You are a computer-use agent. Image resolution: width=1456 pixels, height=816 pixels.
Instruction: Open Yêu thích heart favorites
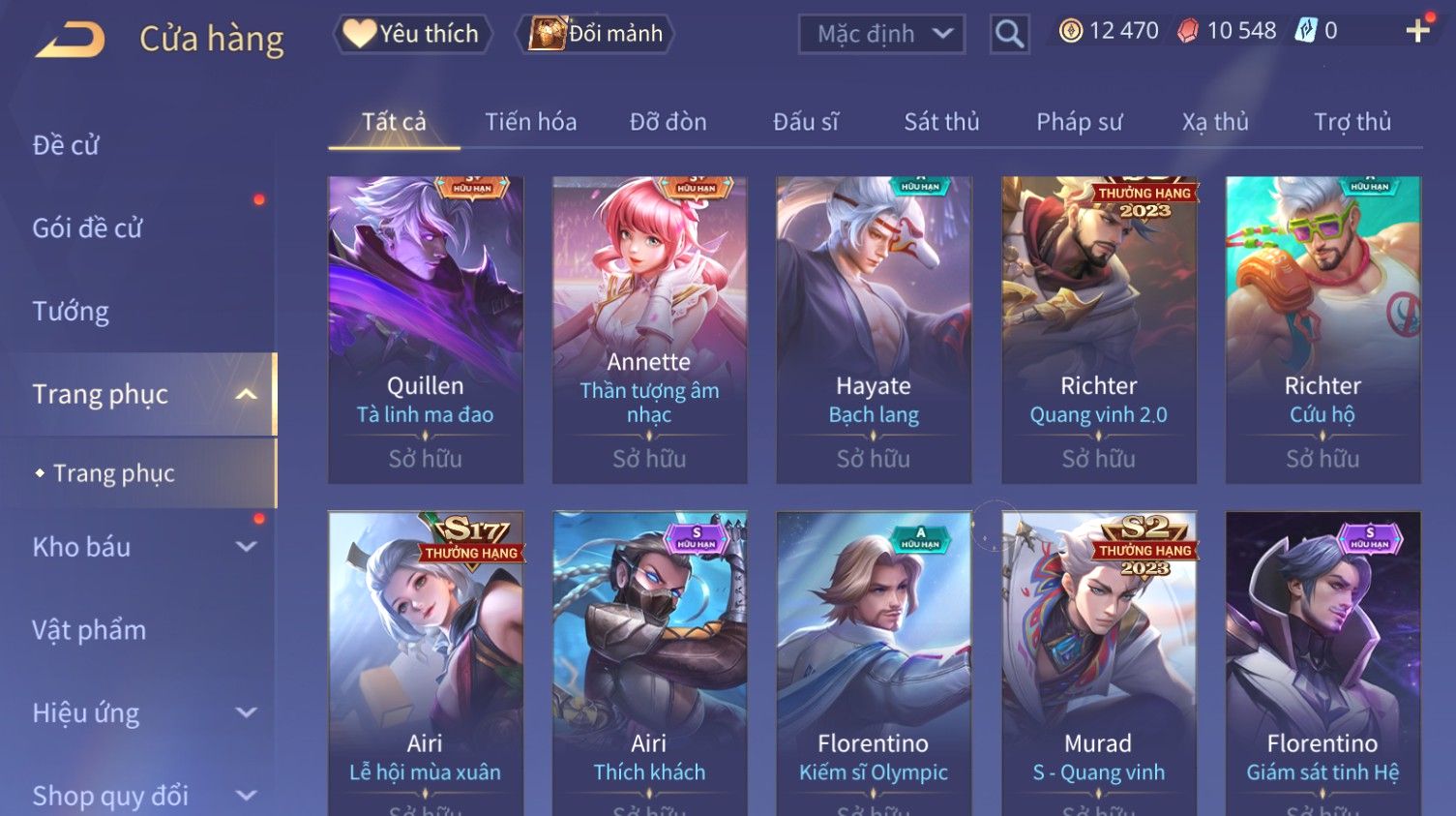(x=413, y=34)
